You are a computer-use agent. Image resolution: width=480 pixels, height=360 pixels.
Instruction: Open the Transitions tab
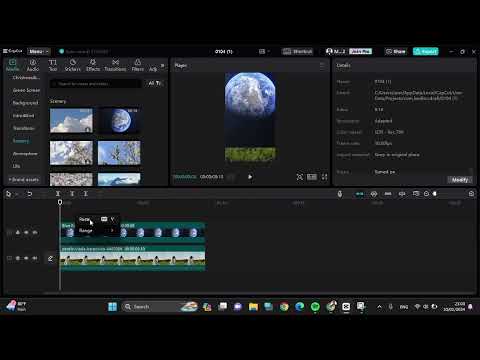[115, 65]
